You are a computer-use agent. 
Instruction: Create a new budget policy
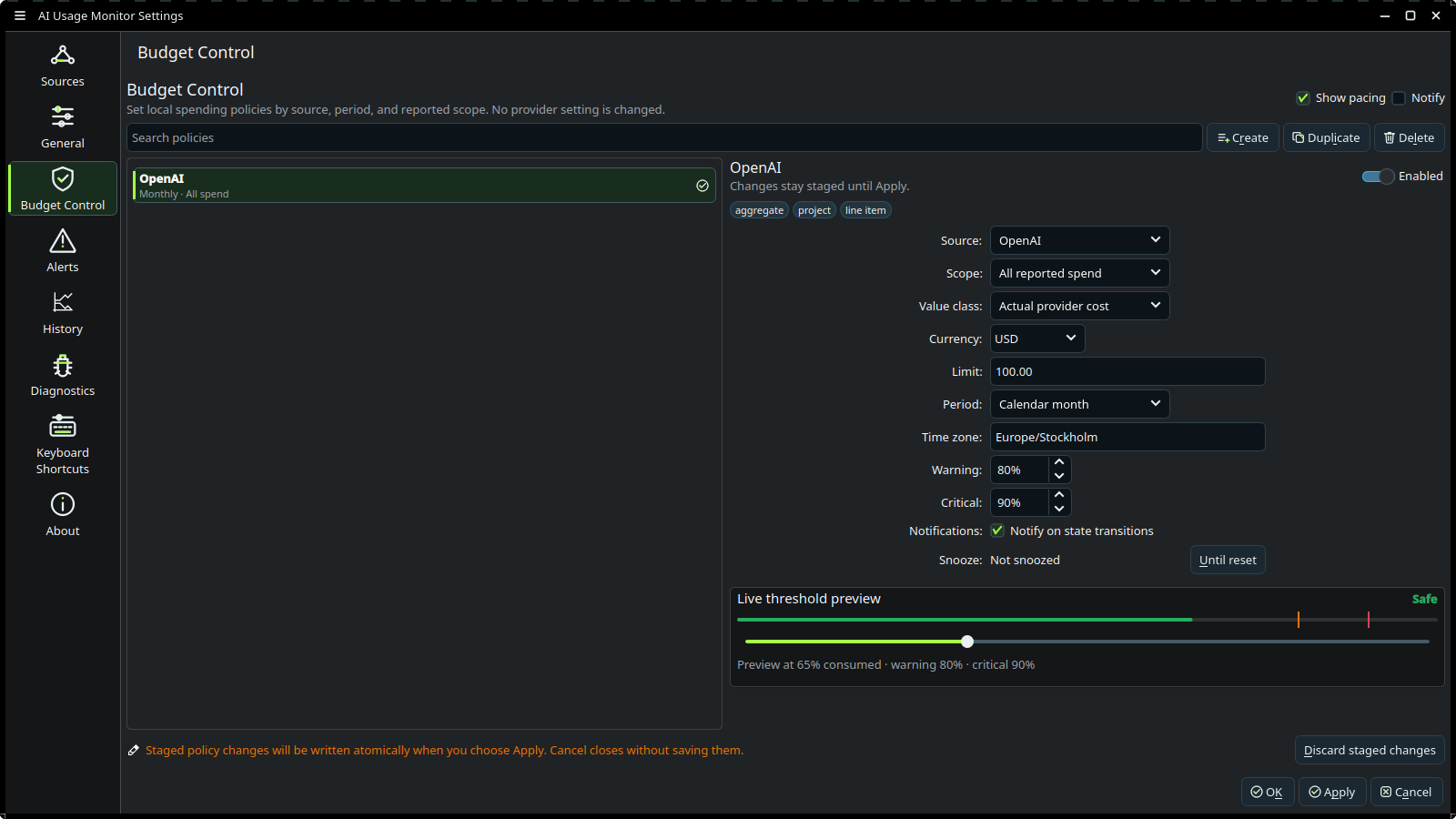tap(1243, 137)
